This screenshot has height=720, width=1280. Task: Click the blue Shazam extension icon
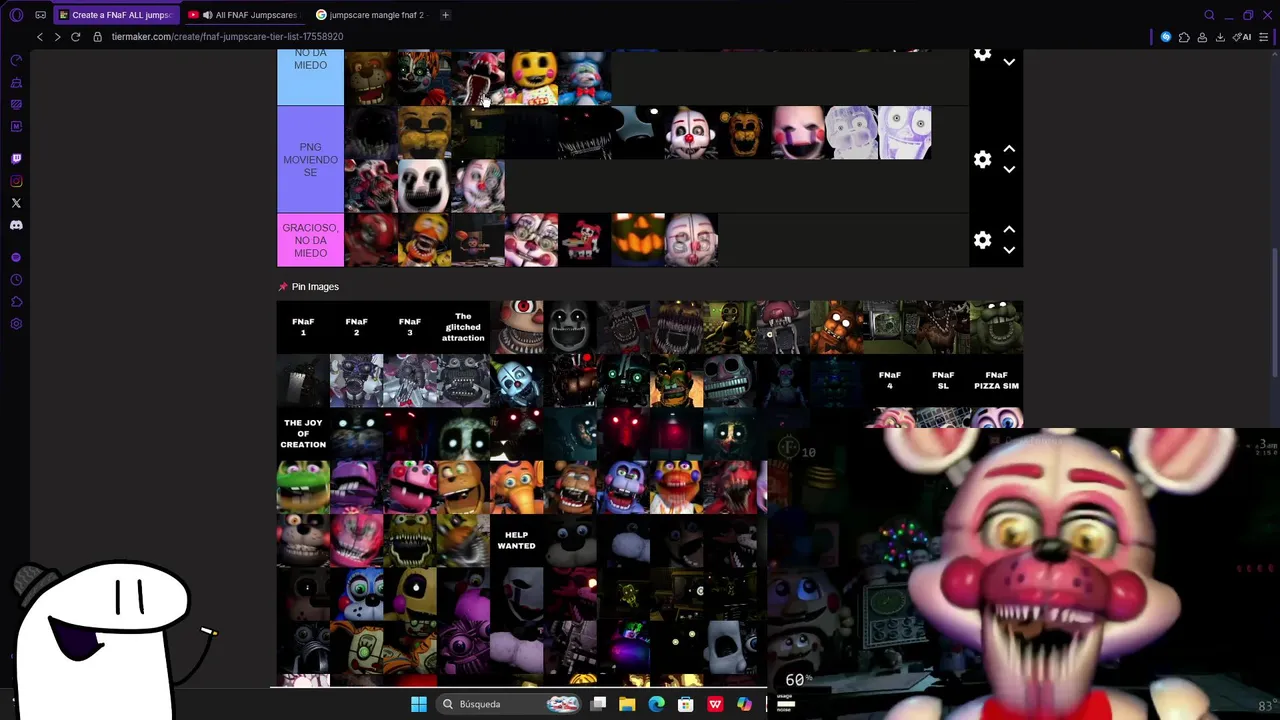tap(1166, 37)
